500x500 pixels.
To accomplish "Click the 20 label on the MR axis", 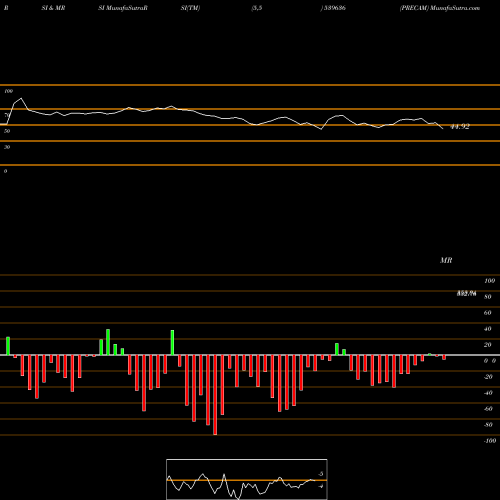I will pyautogui.click(x=488, y=345).
